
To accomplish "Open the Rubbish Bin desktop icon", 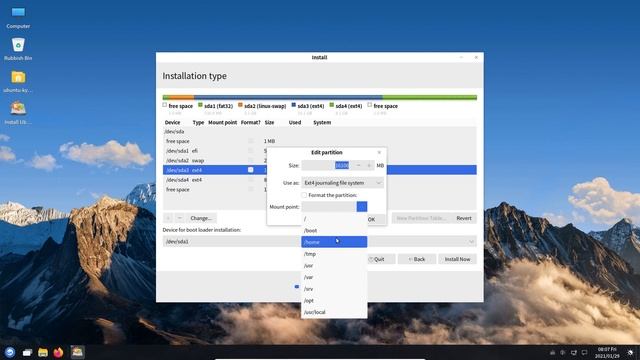I will pos(18,49).
